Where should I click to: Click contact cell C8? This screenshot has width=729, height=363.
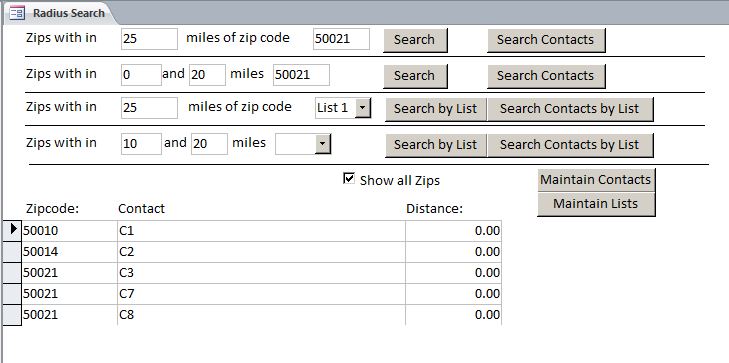261,315
